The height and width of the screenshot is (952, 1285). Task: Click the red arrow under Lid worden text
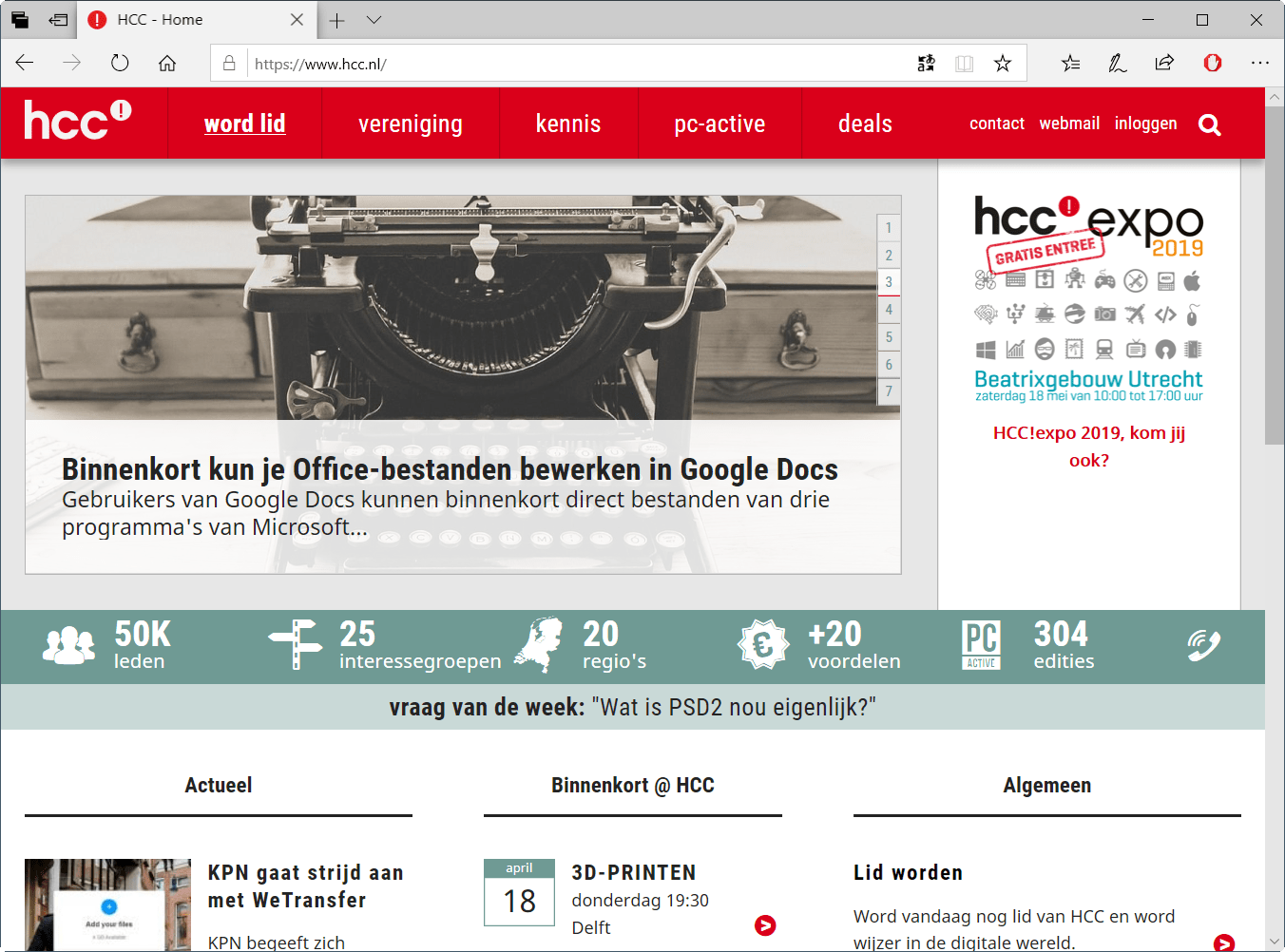tap(1224, 943)
